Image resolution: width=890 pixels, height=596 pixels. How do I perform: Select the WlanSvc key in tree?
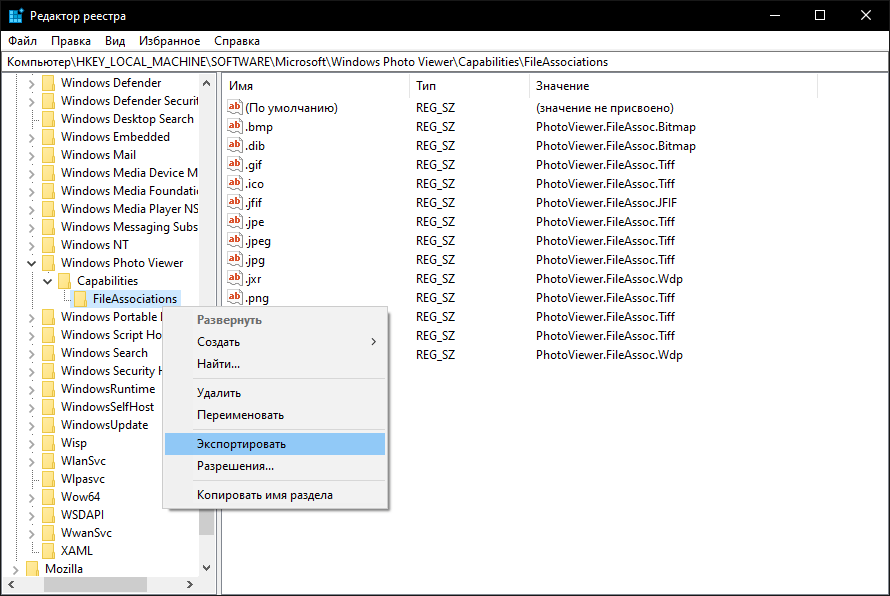[x=83, y=461]
